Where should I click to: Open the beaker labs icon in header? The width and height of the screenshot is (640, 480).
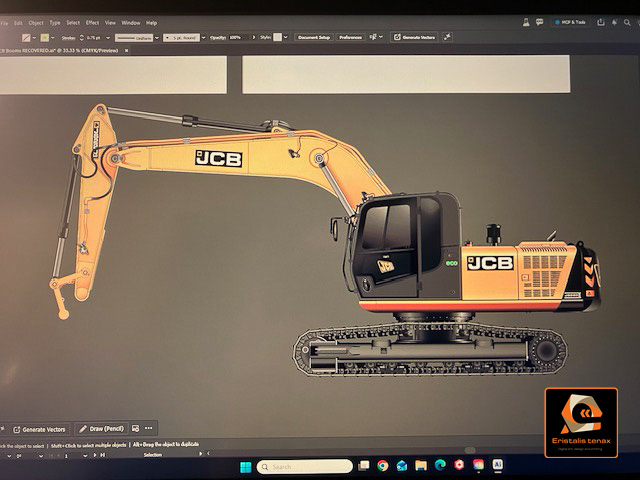point(526,22)
